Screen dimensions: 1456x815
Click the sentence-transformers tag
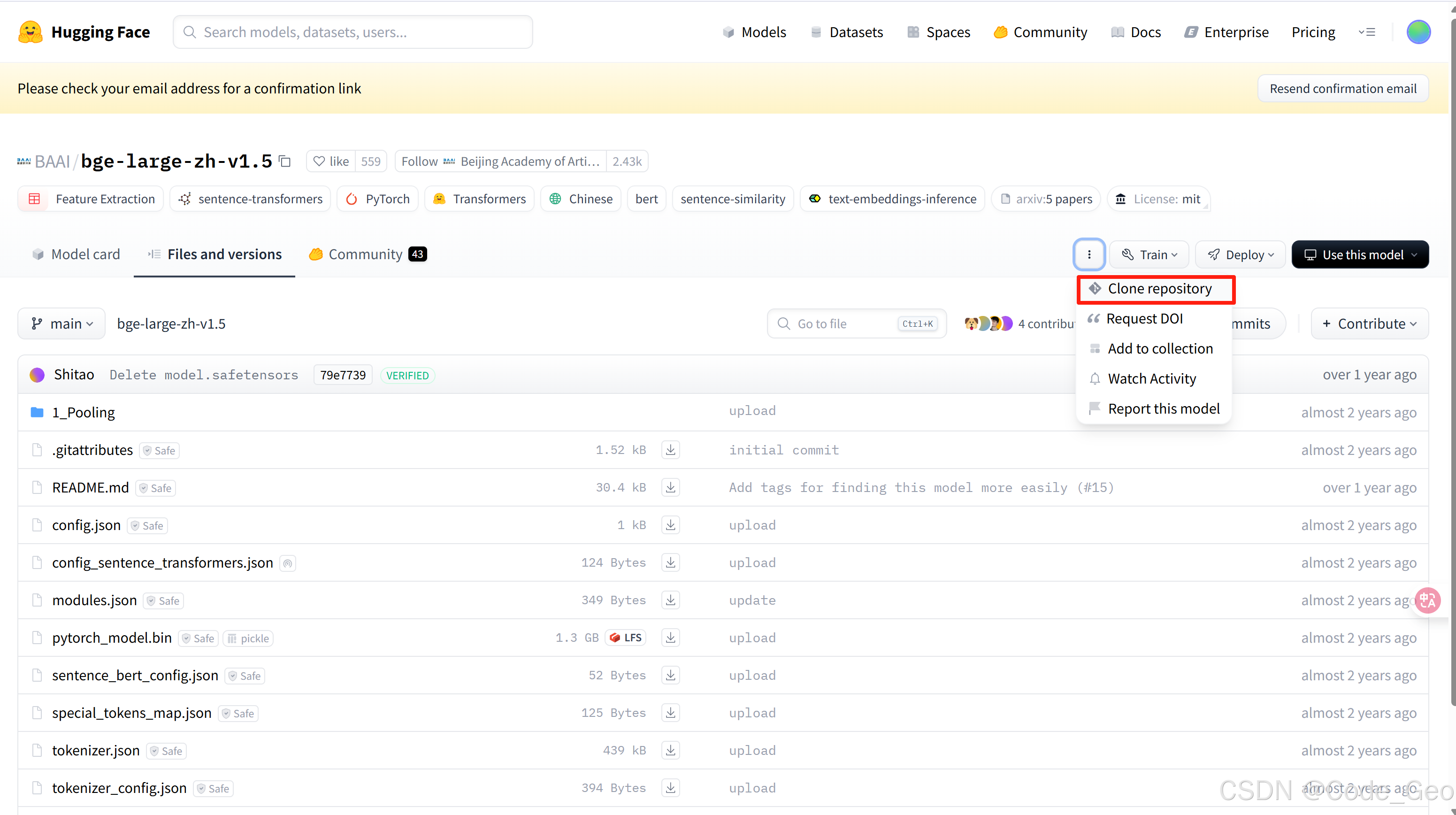(x=250, y=199)
